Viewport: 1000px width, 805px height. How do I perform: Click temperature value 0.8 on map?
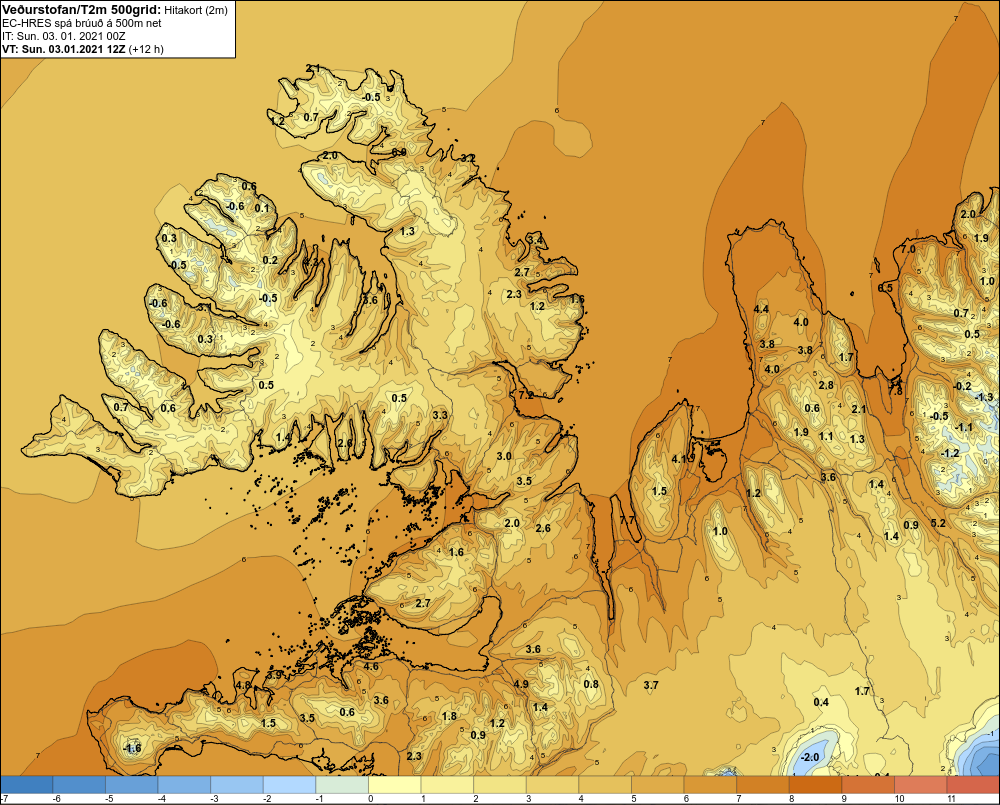[x=591, y=684]
